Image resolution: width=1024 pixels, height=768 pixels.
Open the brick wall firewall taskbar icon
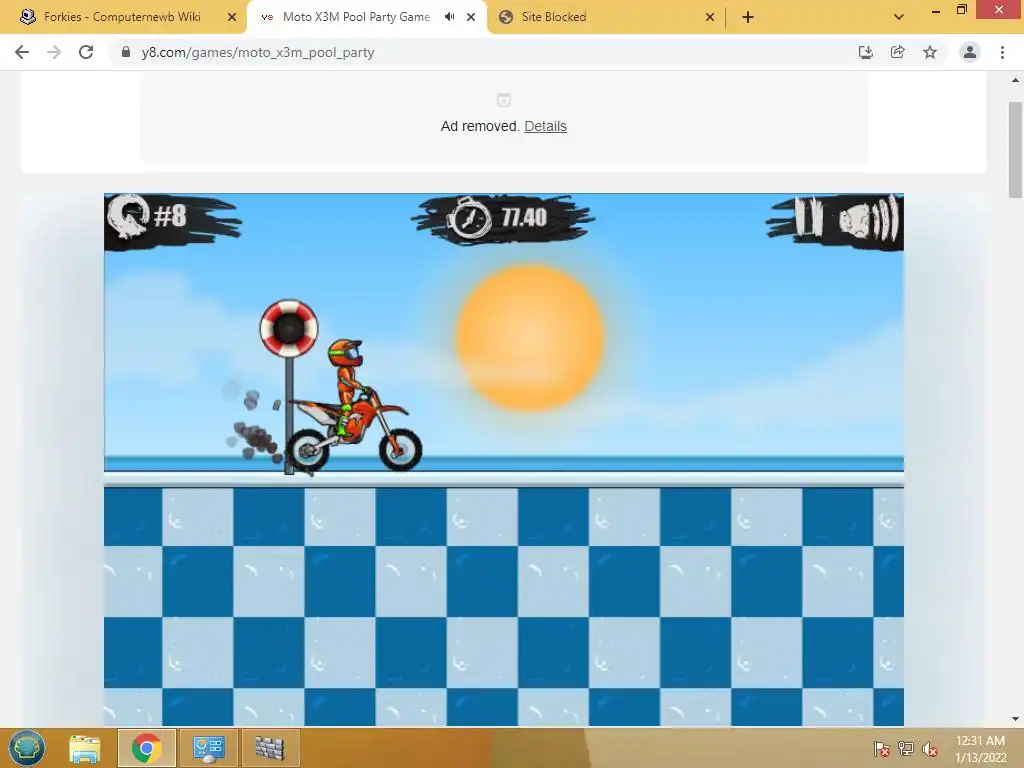click(x=270, y=748)
